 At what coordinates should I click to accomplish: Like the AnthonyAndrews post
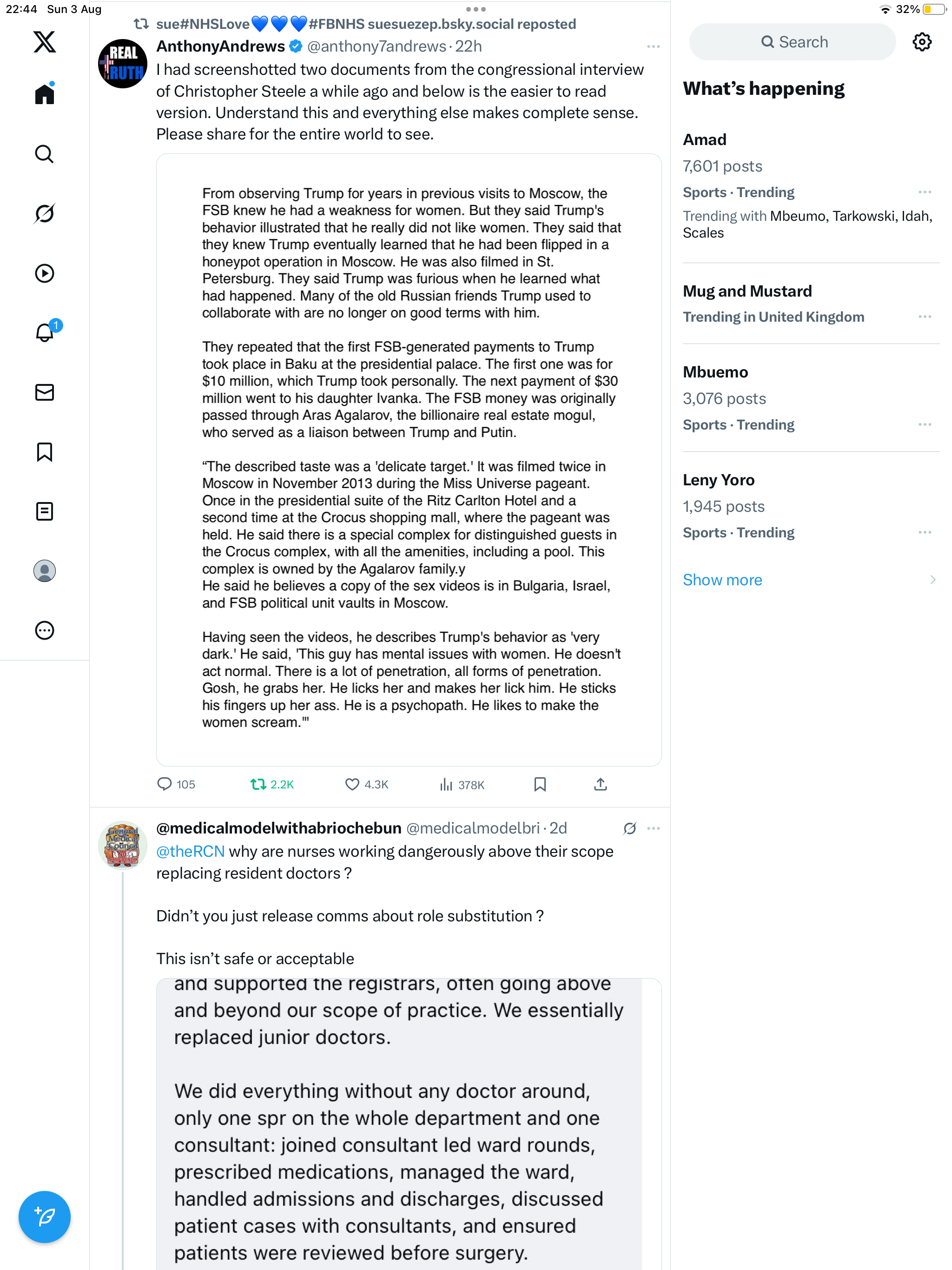click(x=352, y=784)
